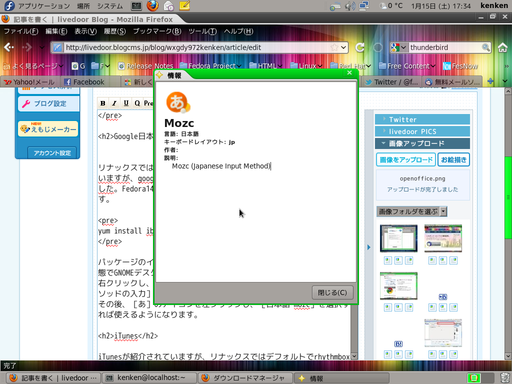The width and height of the screenshot is (512, 384).
Task: Apply italic formatting in blog editor
Action: (x=114, y=103)
